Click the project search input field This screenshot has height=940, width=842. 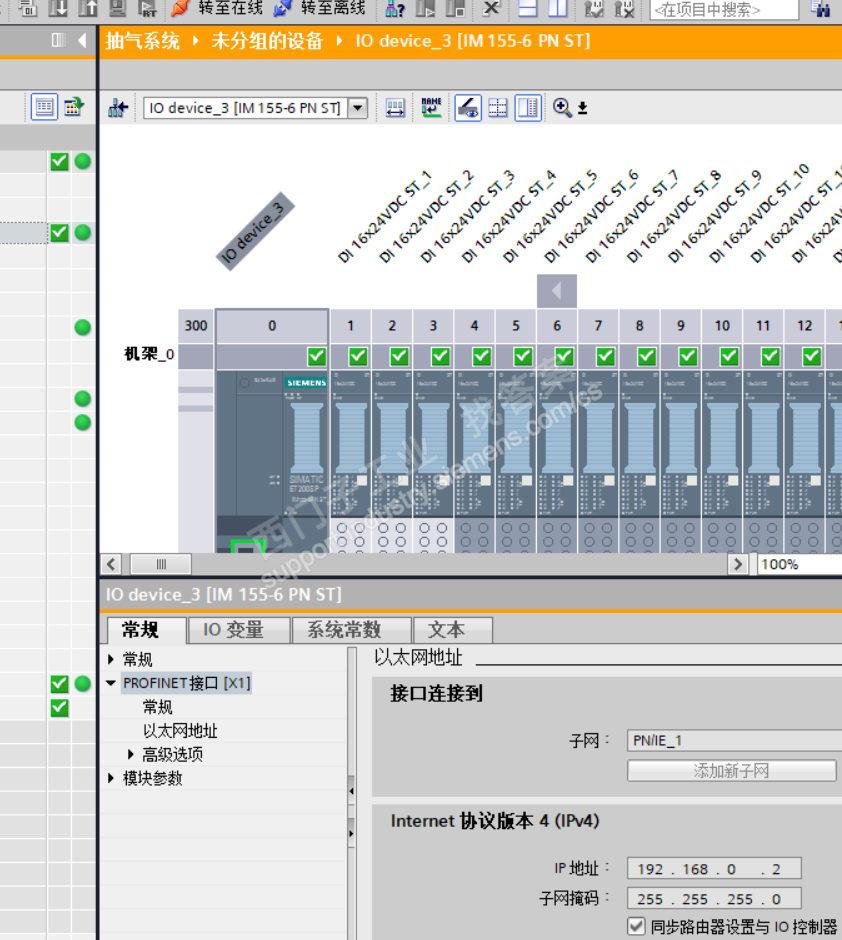(x=724, y=10)
